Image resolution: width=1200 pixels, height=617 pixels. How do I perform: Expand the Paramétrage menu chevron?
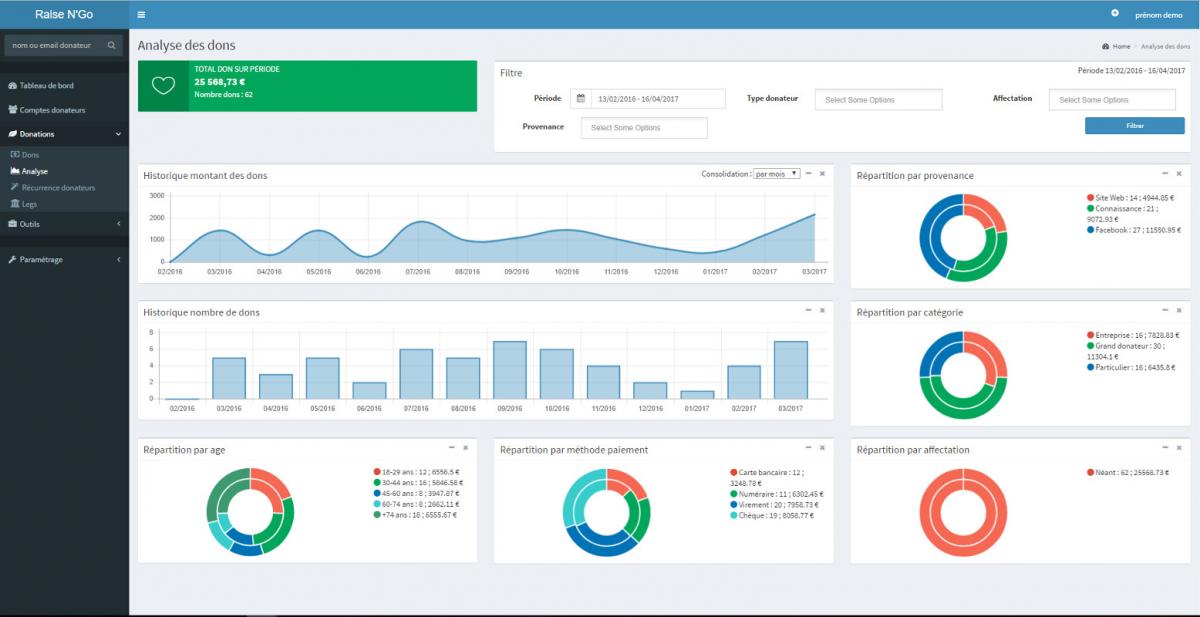pyautogui.click(x=118, y=260)
